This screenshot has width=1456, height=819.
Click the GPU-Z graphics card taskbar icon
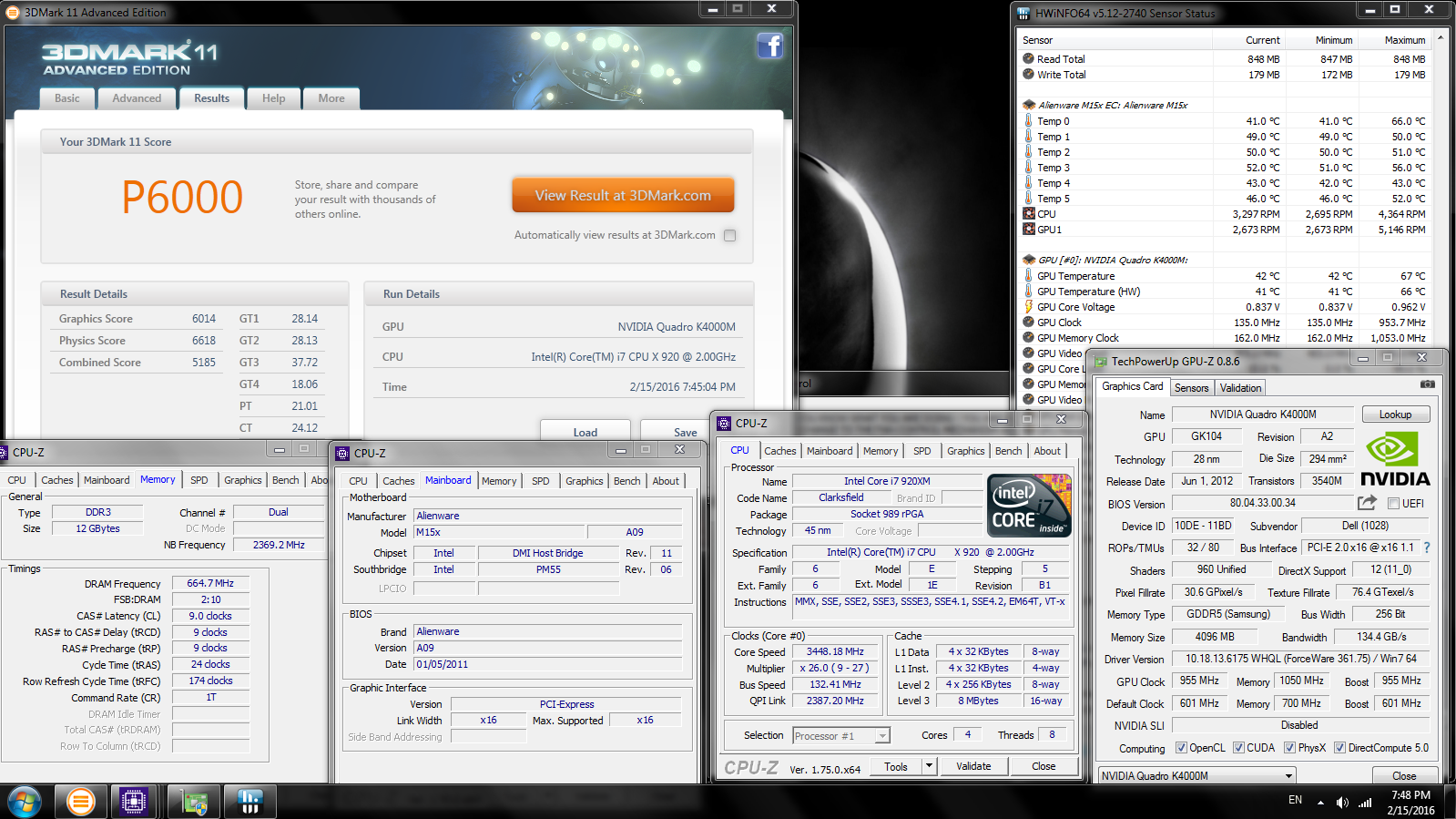194,803
